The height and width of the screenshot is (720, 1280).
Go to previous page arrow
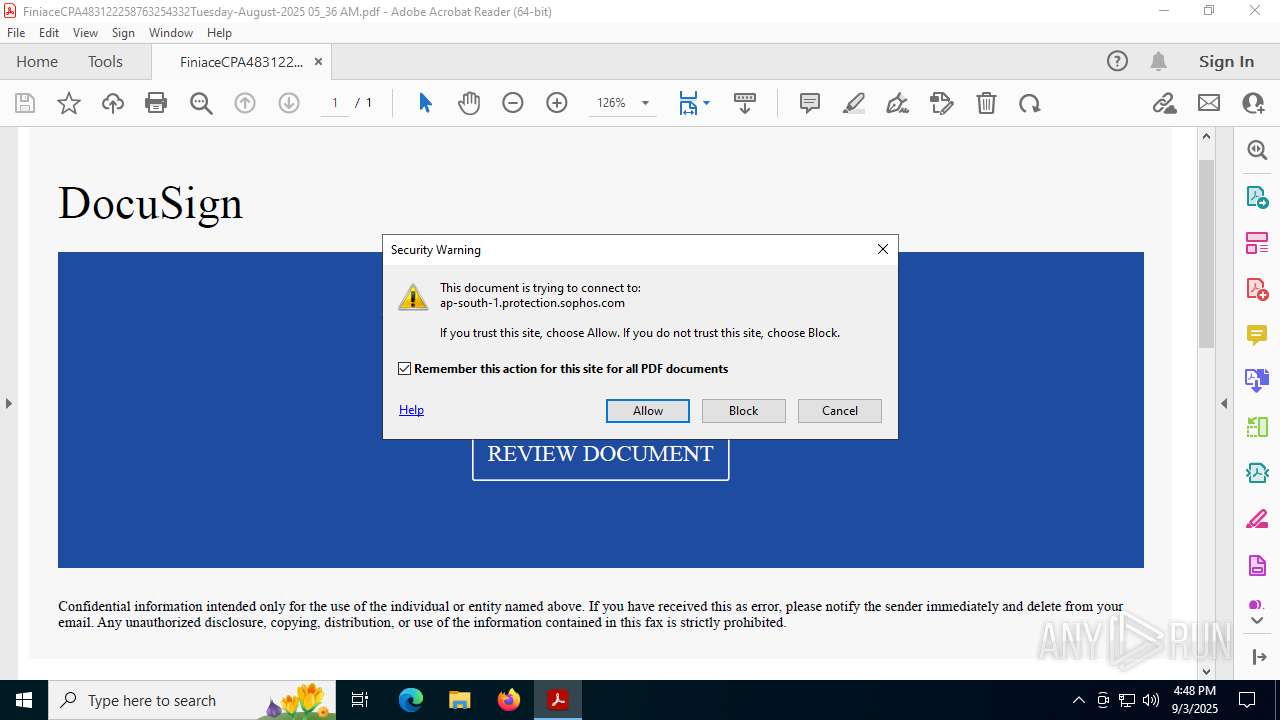tap(245, 103)
